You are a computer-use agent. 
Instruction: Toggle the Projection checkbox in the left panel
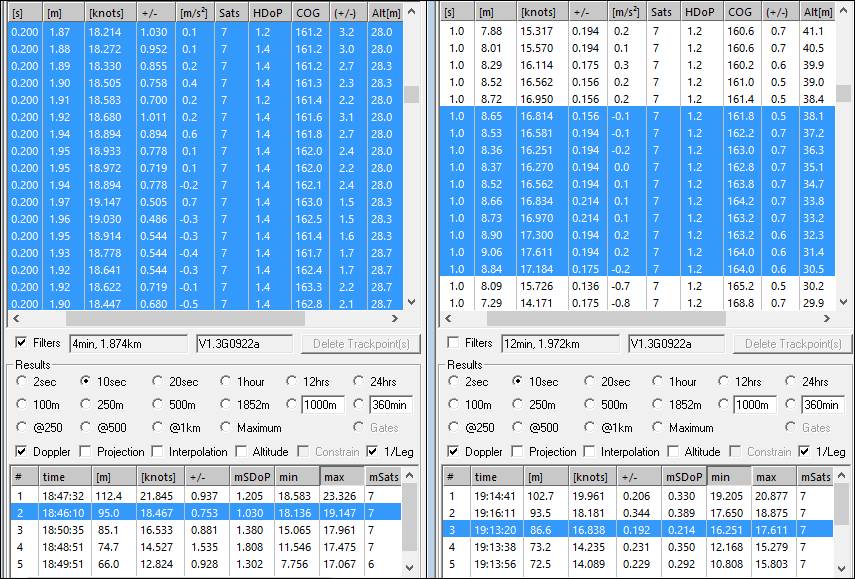pos(86,452)
